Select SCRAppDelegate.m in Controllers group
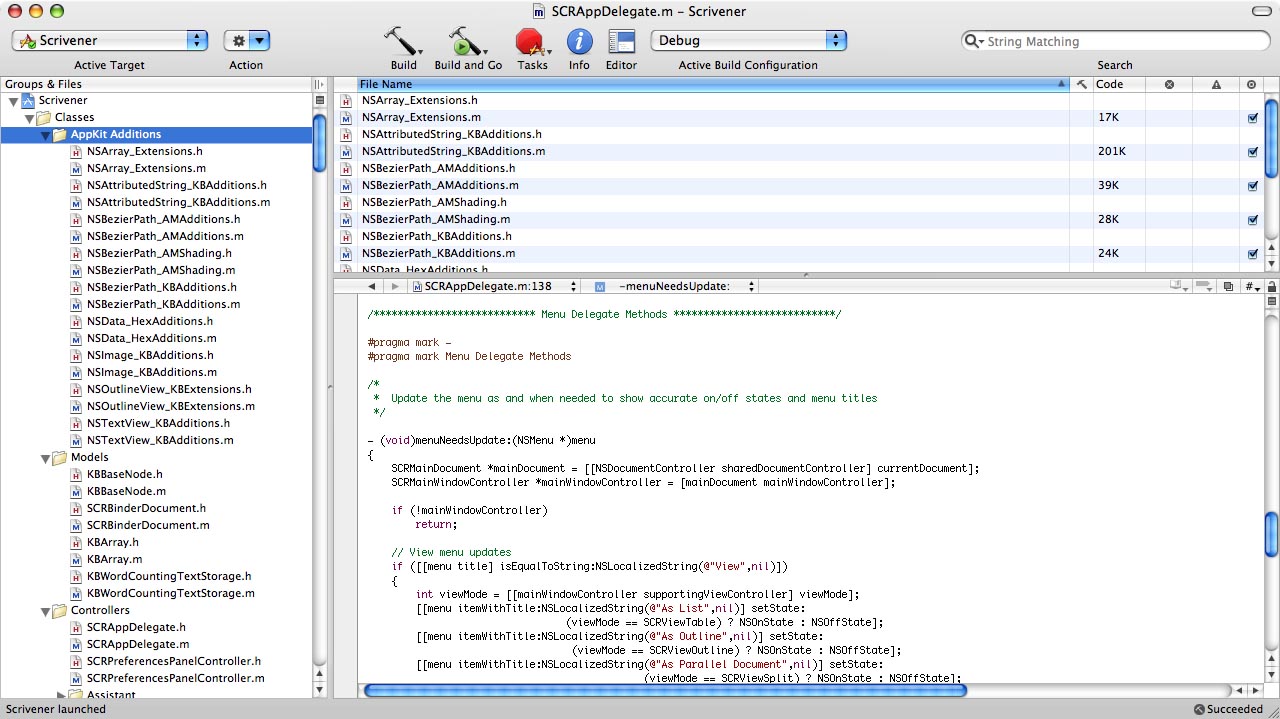1280x719 pixels. pos(138,645)
